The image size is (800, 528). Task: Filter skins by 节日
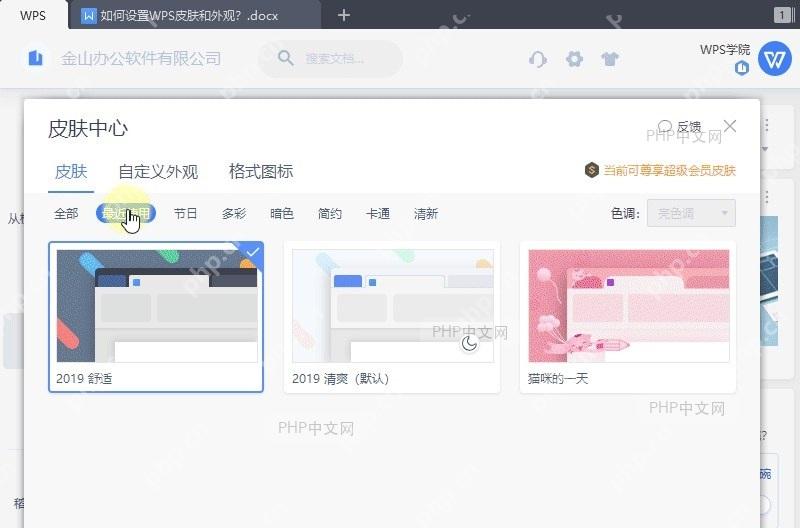pos(185,213)
